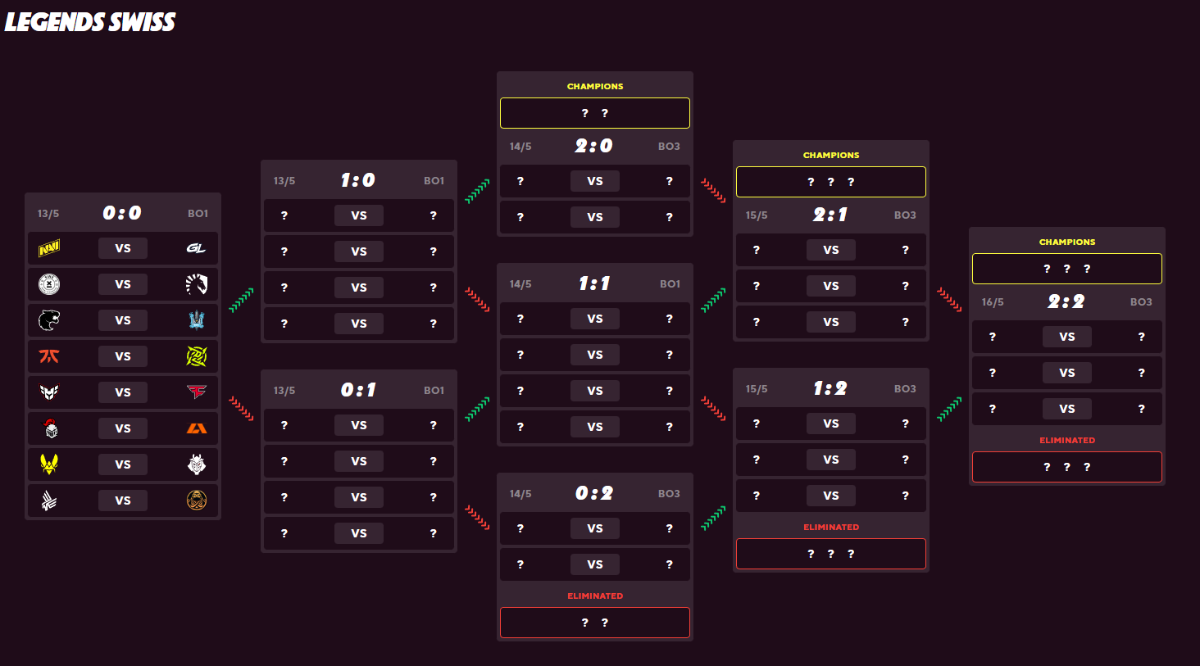The image size is (1200, 666).
Task: Click first VS button in 0:1 bracket
Action: click(359, 426)
